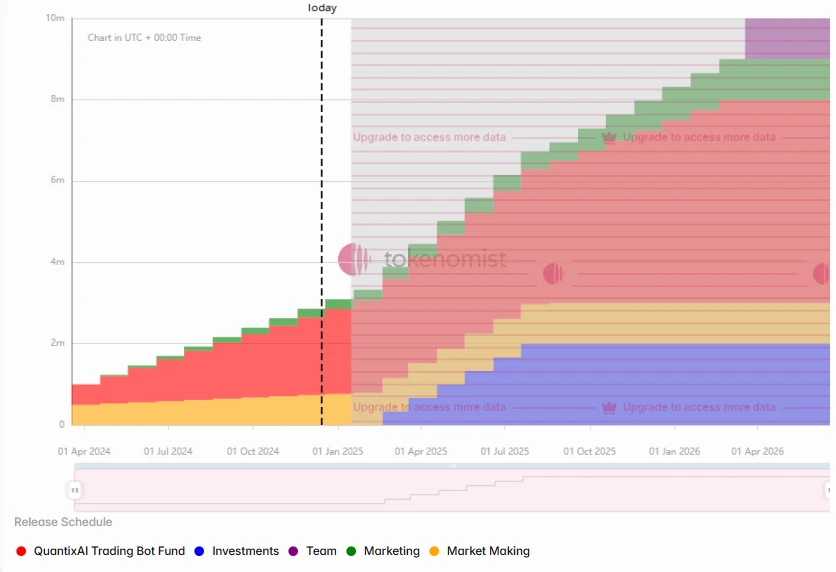This screenshot has height=572, width=836.
Task: Click the Market Making orange legend dot
Action: click(x=434, y=551)
